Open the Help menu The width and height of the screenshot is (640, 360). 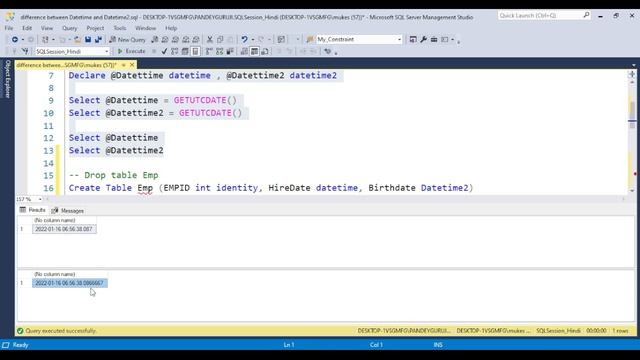click(171, 28)
